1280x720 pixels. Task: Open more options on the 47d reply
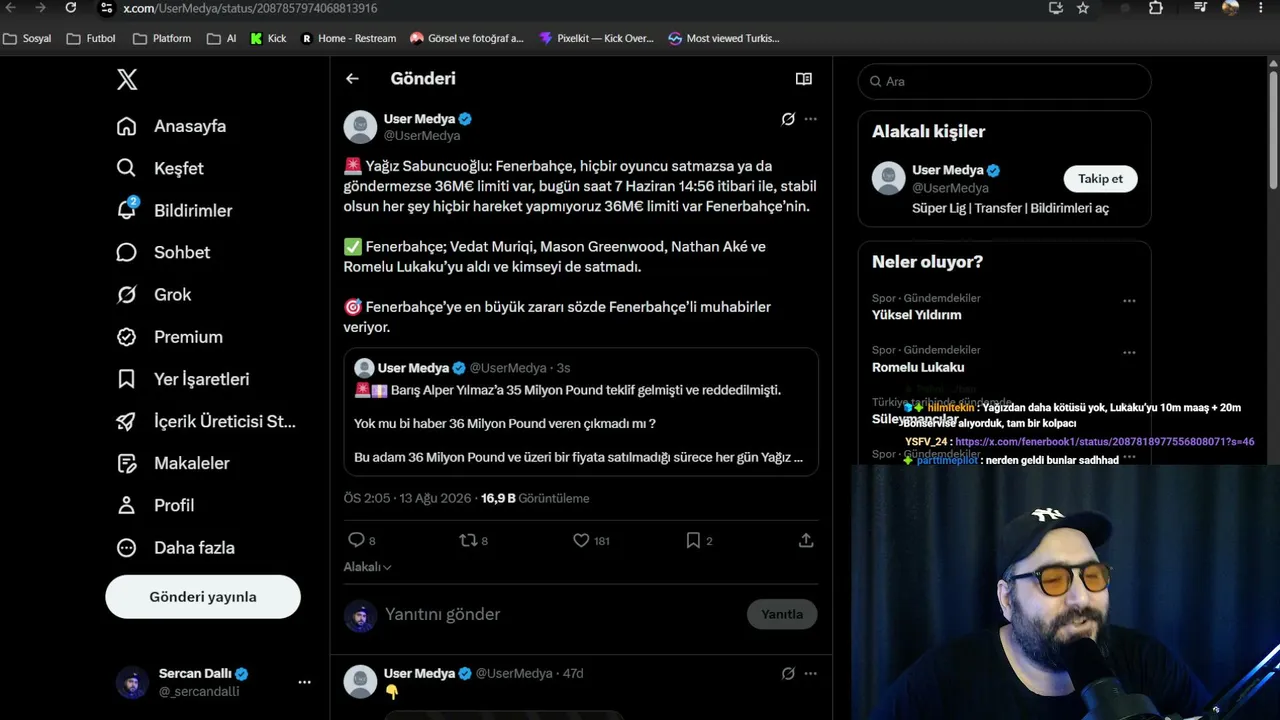(810, 674)
